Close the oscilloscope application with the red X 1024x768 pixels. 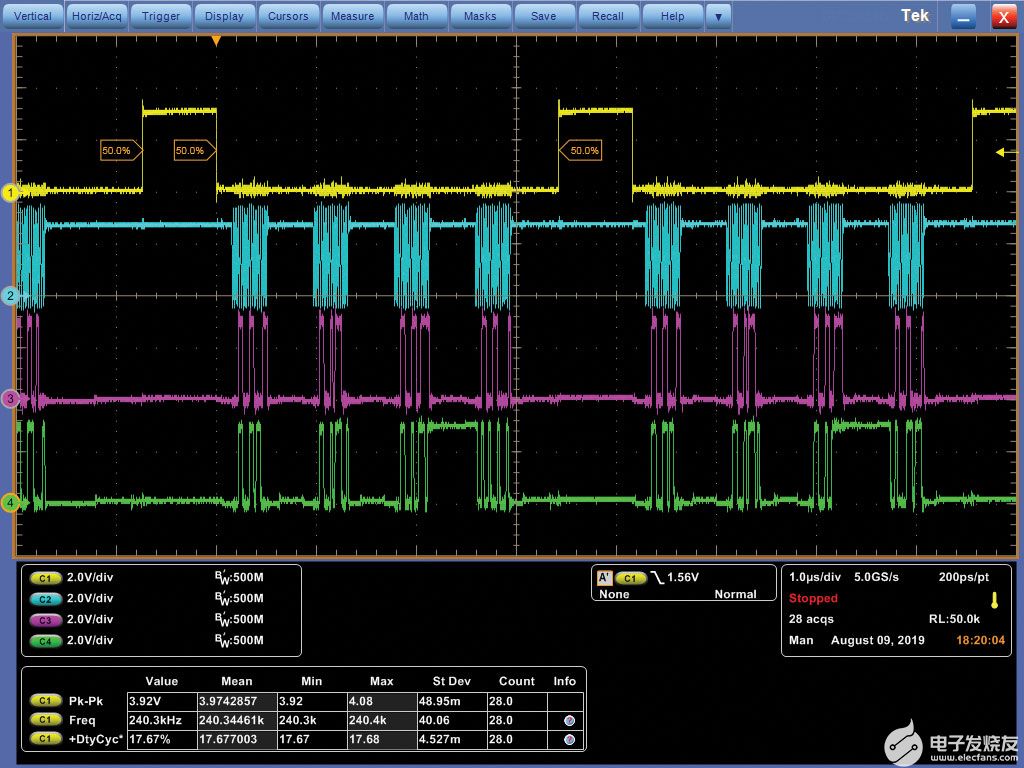click(x=1004, y=17)
